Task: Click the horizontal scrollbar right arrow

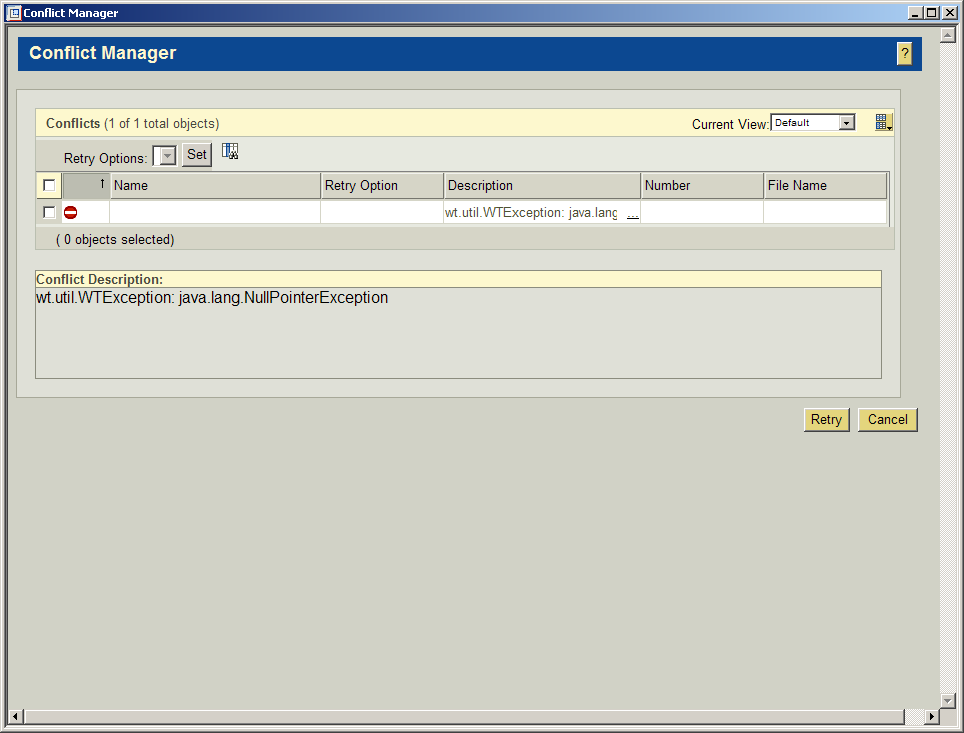Action: (x=932, y=716)
